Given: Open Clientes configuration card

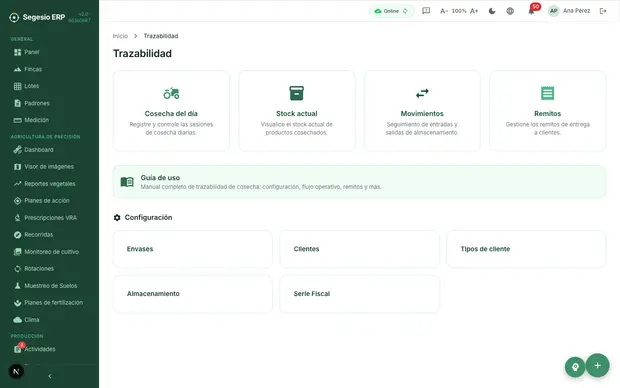Looking at the screenshot, I should click(359, 249).
